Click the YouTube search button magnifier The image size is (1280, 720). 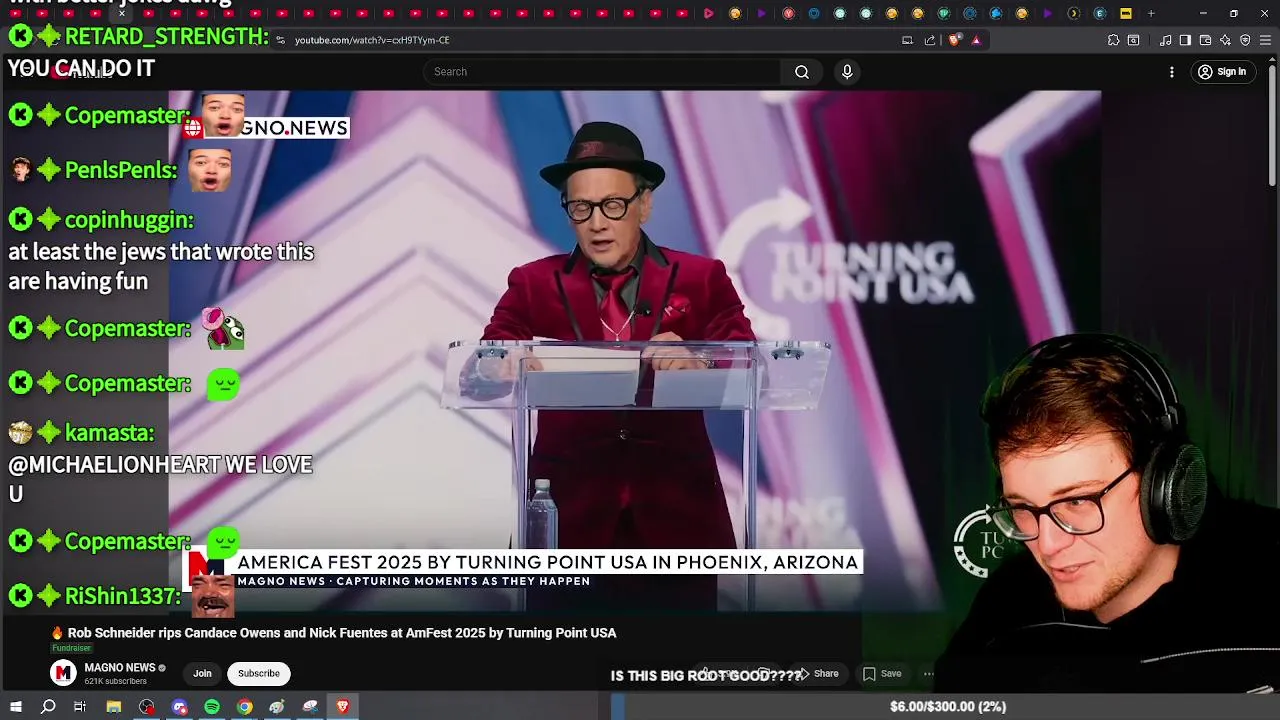(x=802, y=72)
